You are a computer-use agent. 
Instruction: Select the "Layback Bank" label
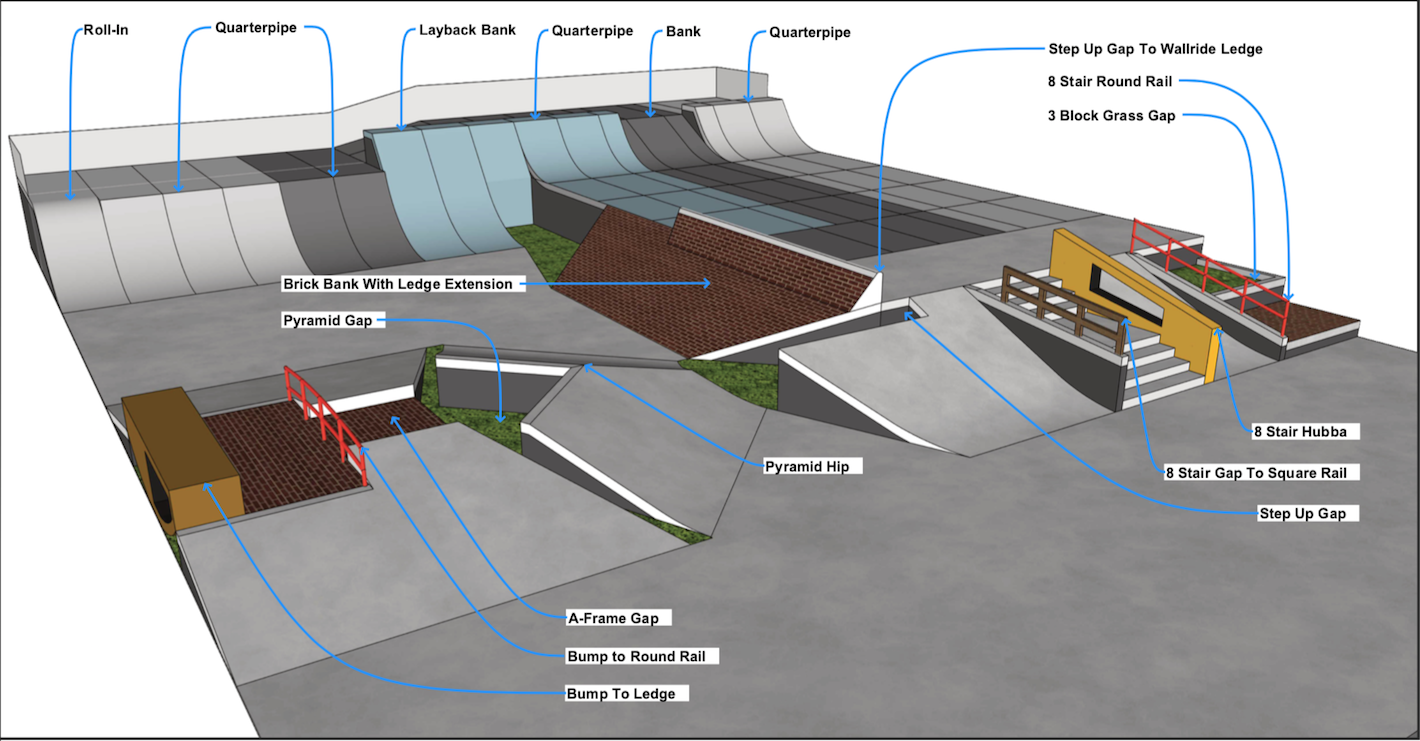click(467, 30)
